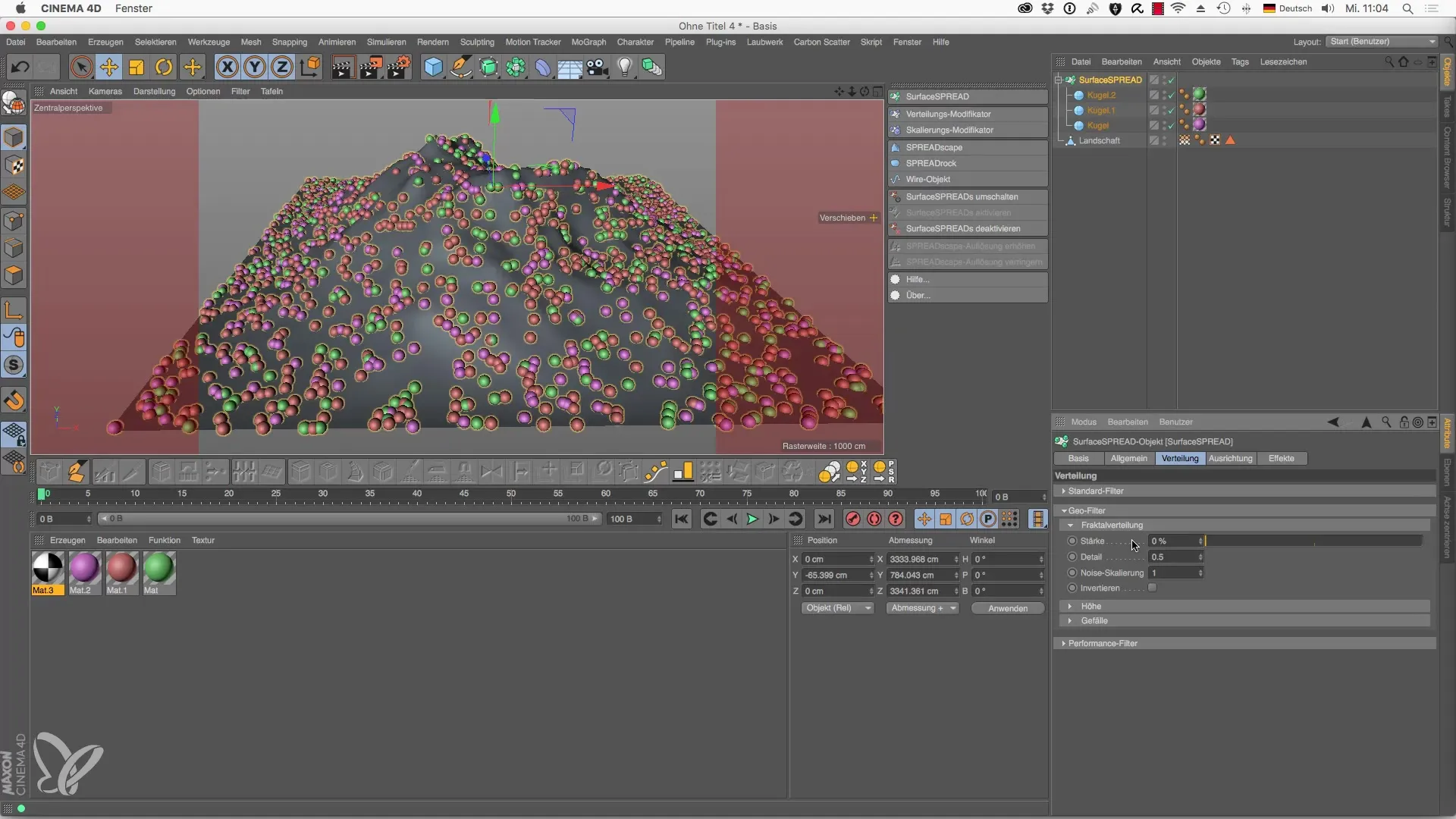Toggle Kugel.2 editor visibility dots

(x=1164, y=96)
